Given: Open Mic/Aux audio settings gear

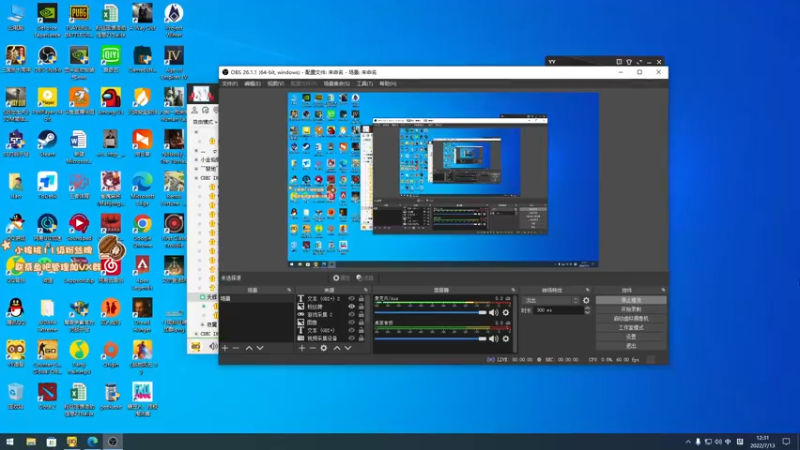Looking at the screenshot, I should coord(506,312).
